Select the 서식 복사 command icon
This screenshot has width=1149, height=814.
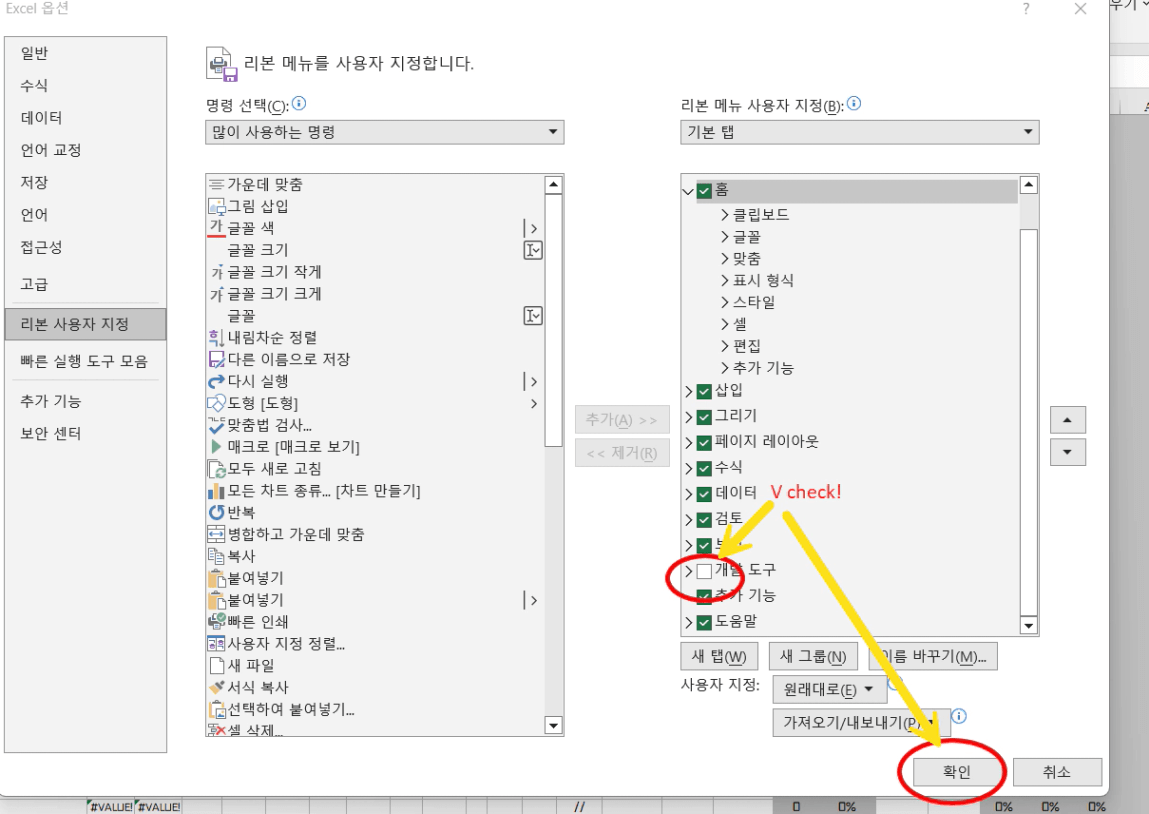(216, 687)
